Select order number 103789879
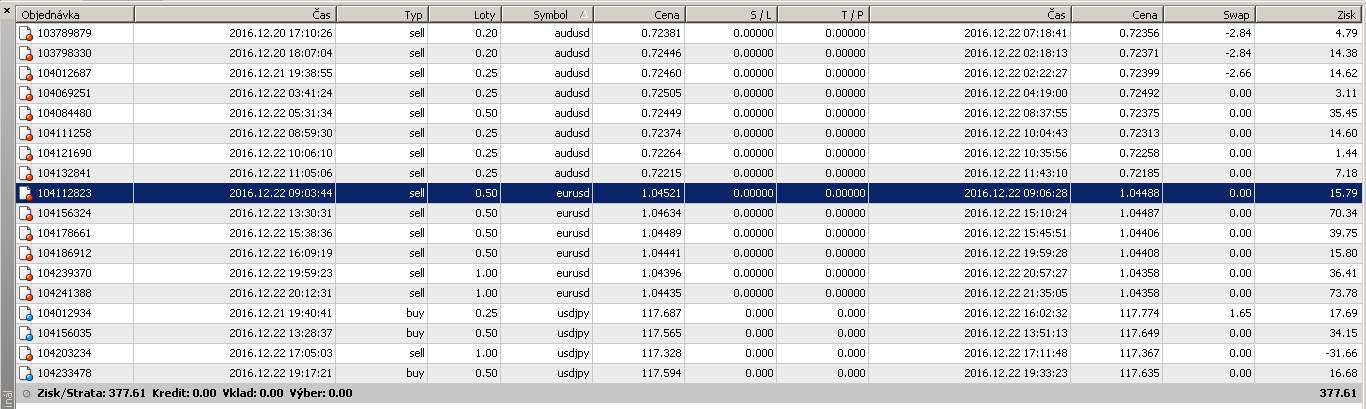 [x=64, y=33]
